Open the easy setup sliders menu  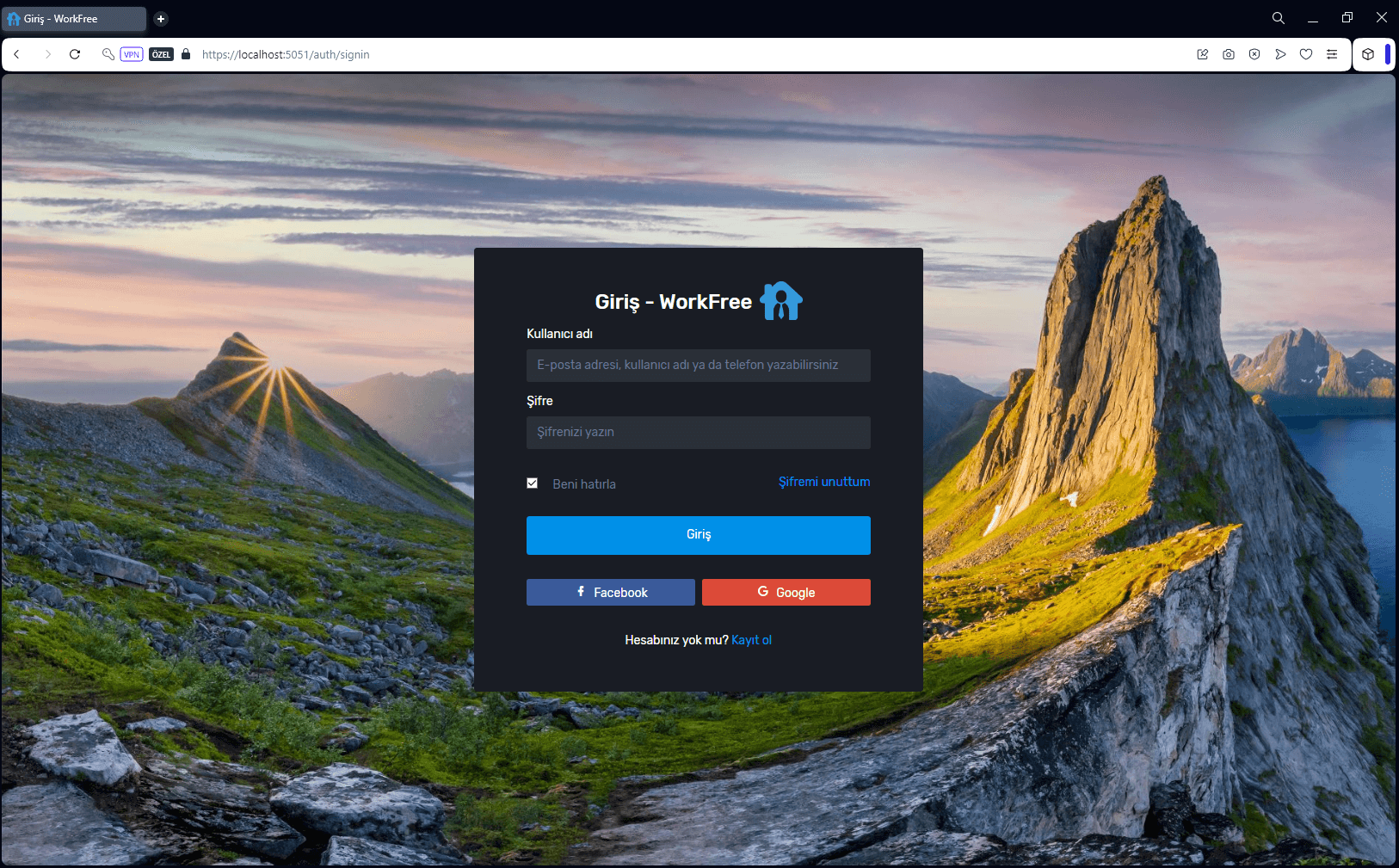coord(1332,54)
